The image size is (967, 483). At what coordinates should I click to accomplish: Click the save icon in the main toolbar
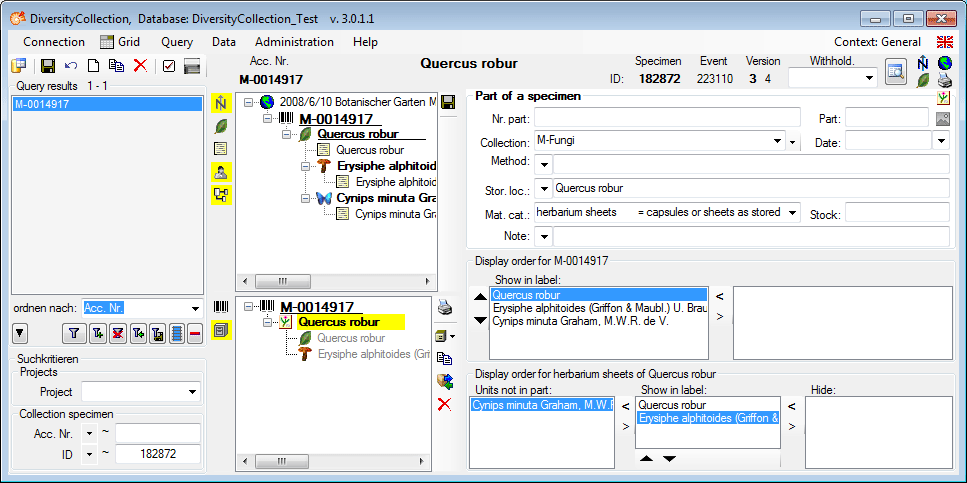click(x=47, y=66)
